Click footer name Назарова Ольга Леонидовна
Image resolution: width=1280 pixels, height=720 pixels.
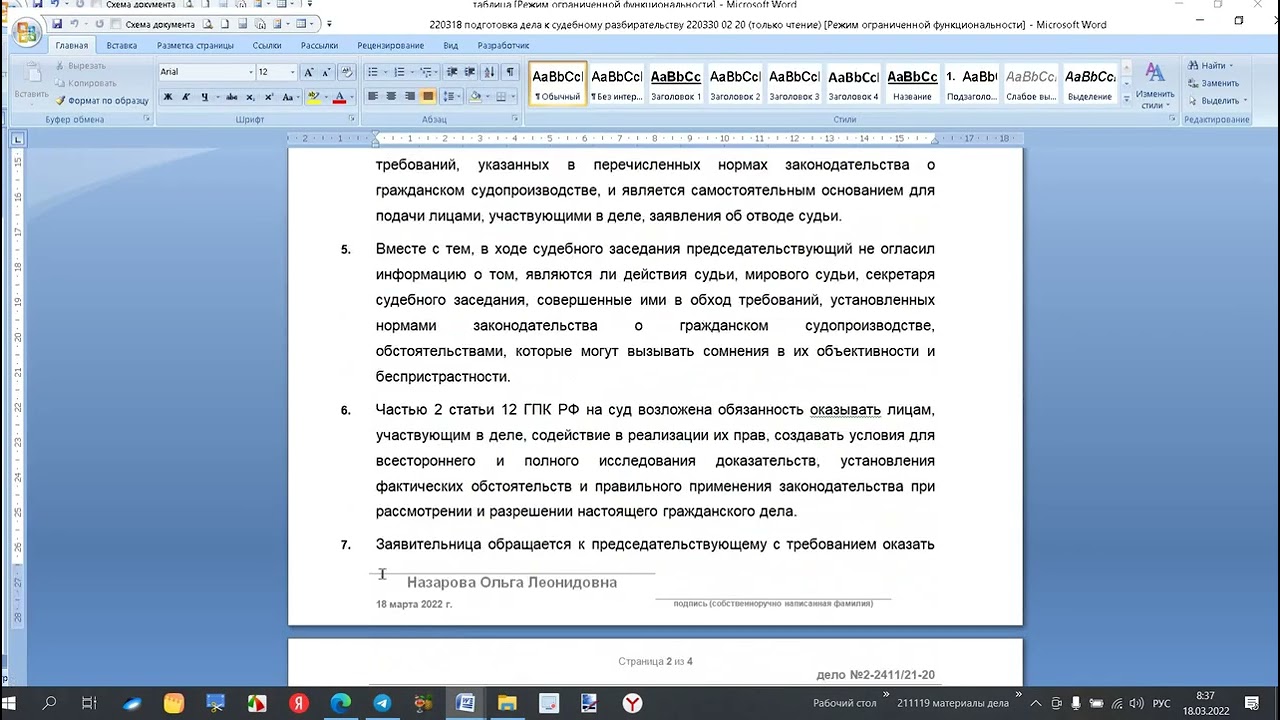click(511, 582)
